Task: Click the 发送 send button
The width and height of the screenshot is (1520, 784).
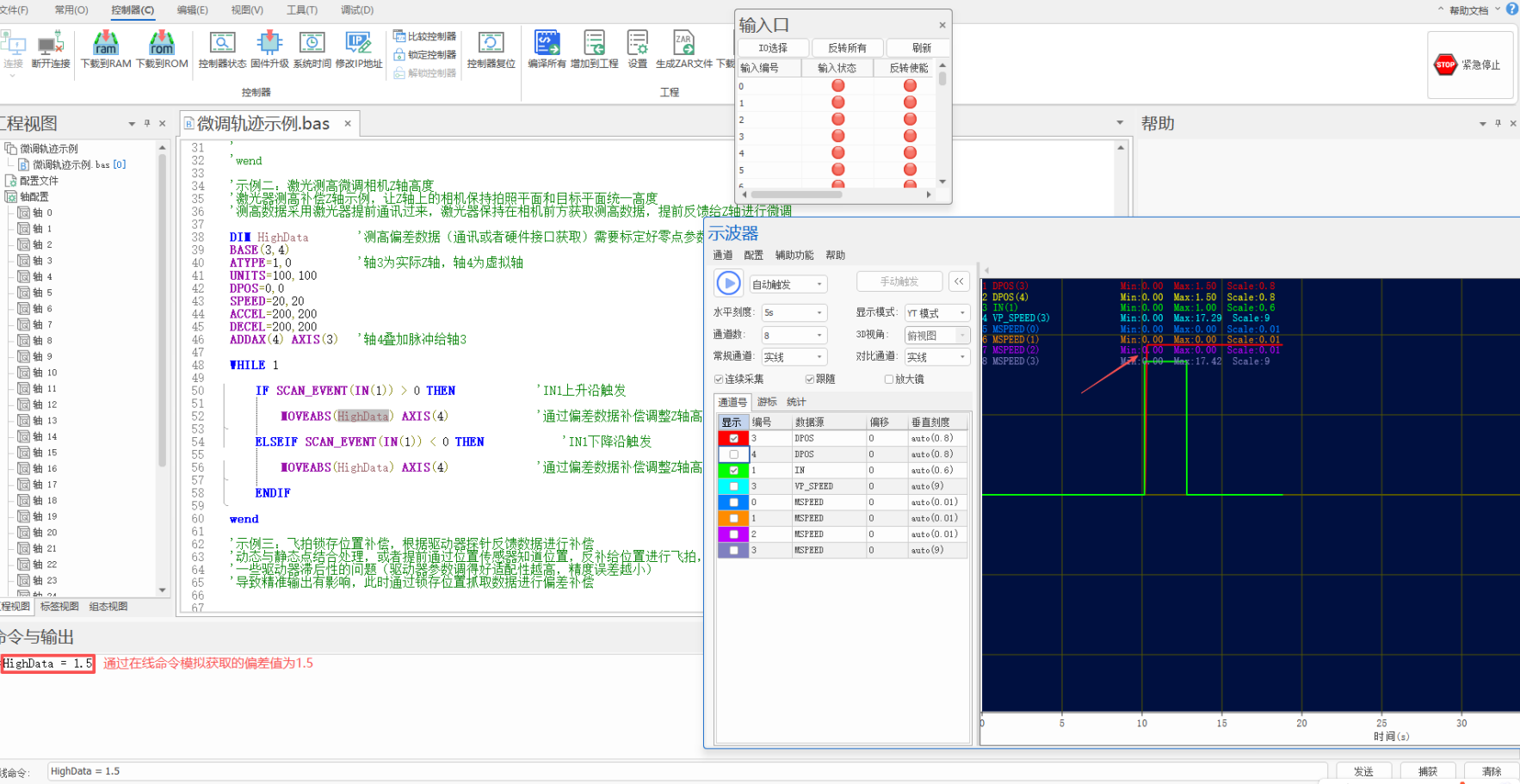Action: [1362, 771]
